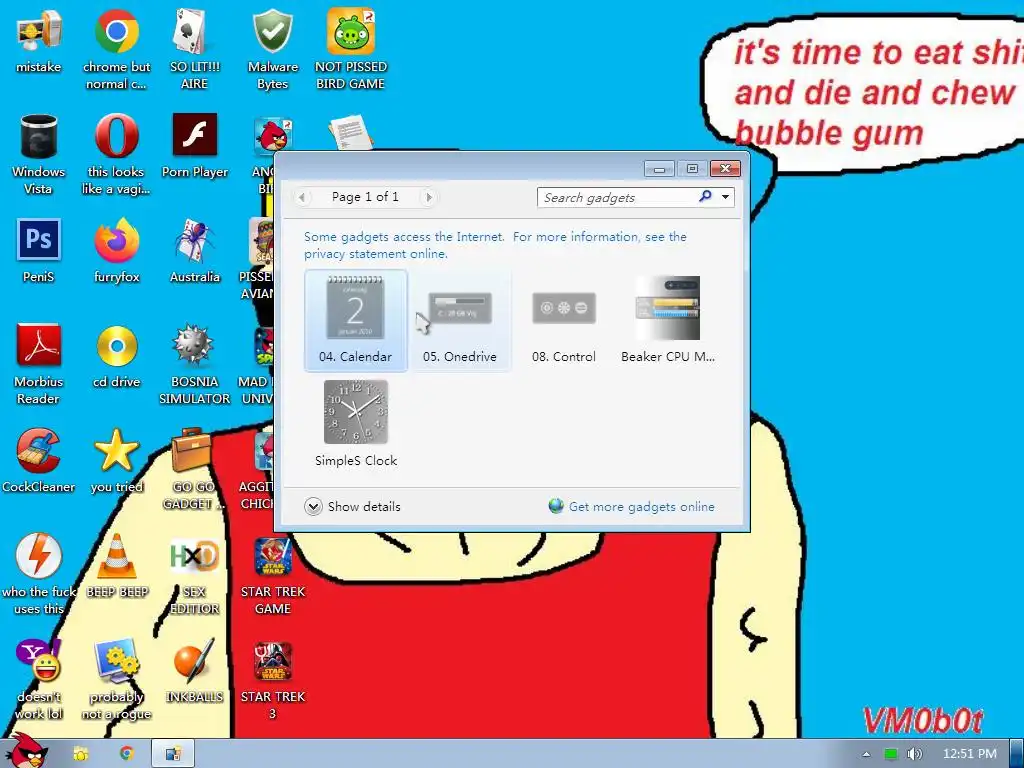This screenshot has width=1024, height=768.
Task: Select the 05. Onedrive gadget
Action: click(x=459, y=320)
